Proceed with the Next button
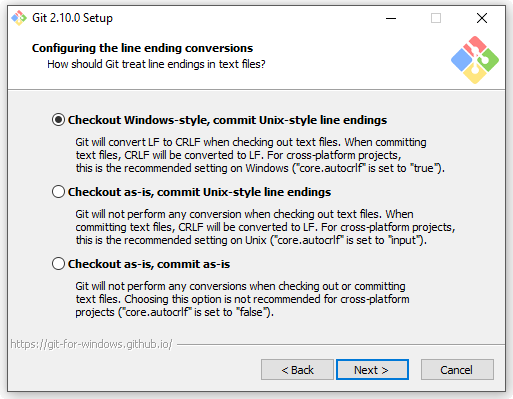 [372, 370]
